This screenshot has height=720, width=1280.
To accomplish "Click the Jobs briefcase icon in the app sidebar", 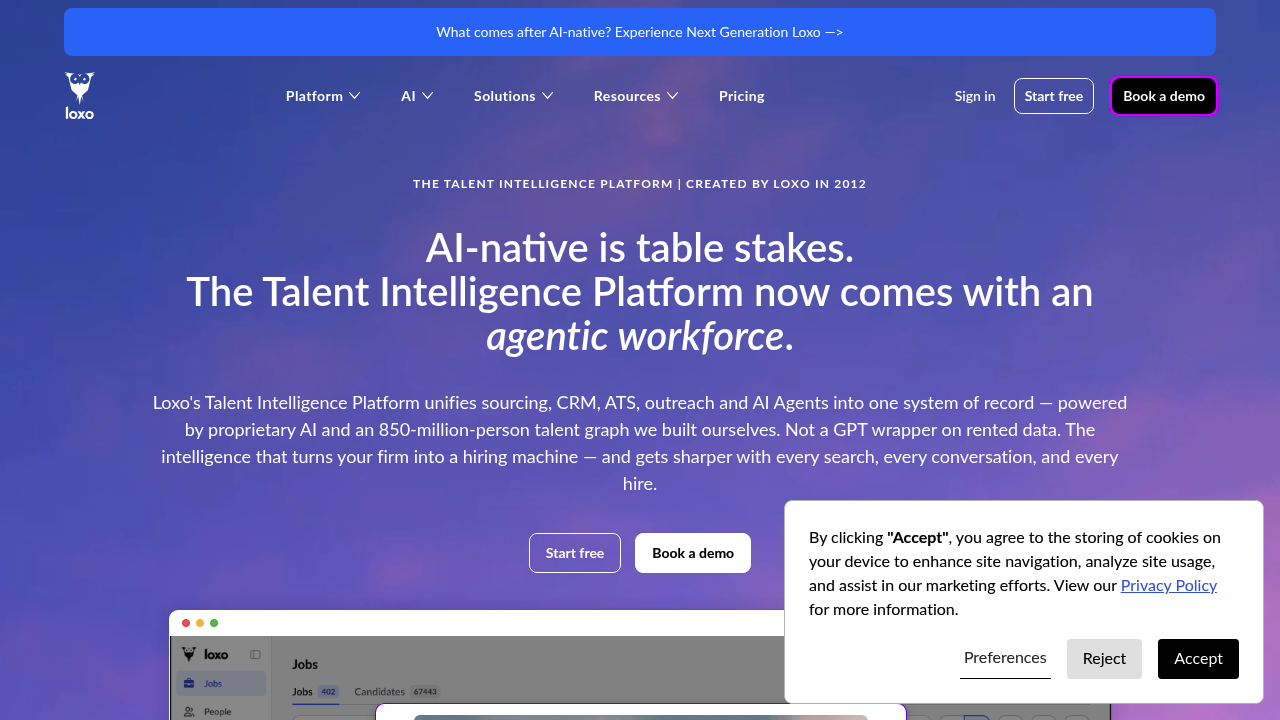I will pyautogui.click(x=189, y=684).
